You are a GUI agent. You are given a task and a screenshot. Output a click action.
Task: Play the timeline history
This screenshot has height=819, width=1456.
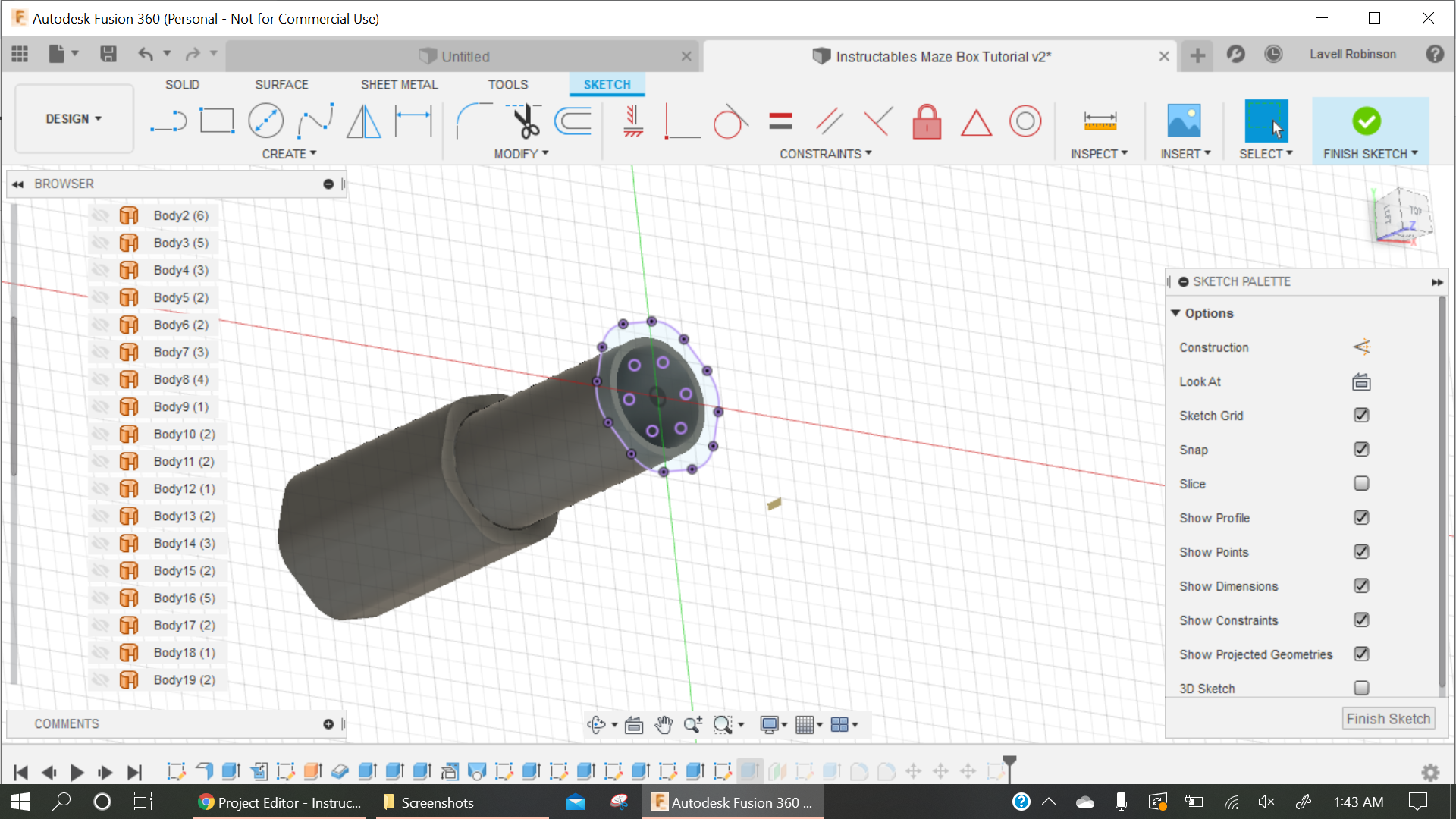77,773
